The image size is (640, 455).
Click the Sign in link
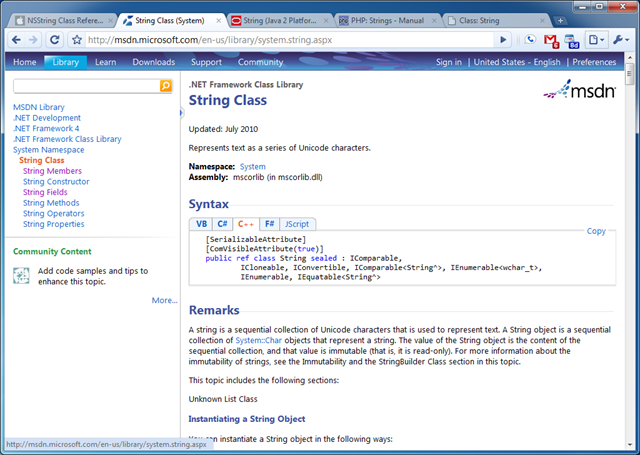(x=449, y=62)
